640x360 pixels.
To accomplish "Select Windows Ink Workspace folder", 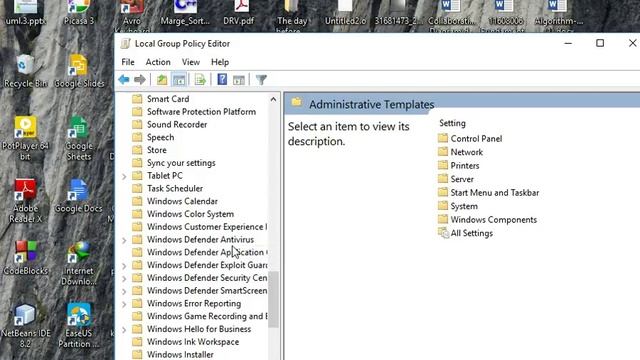I will tap(193, 342).
